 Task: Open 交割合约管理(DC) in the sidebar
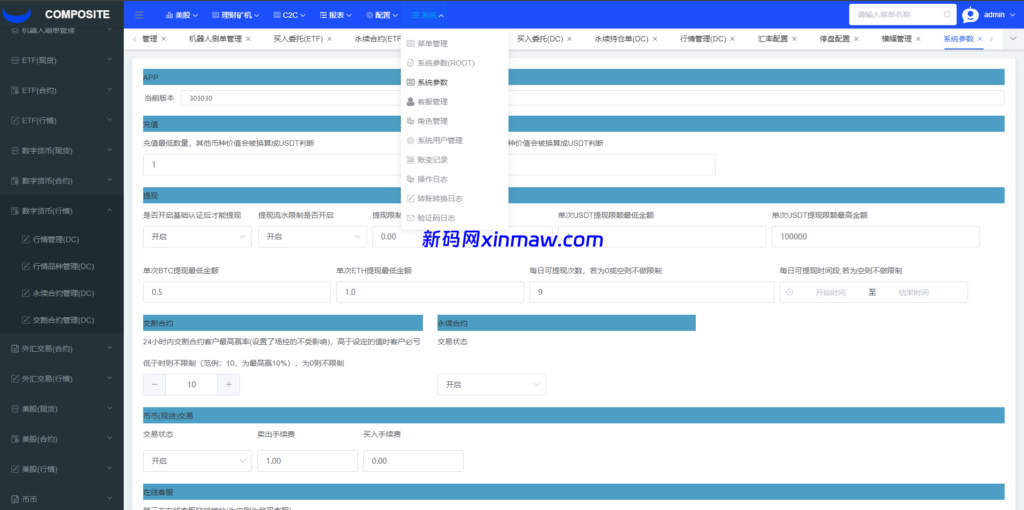point(62,320)
